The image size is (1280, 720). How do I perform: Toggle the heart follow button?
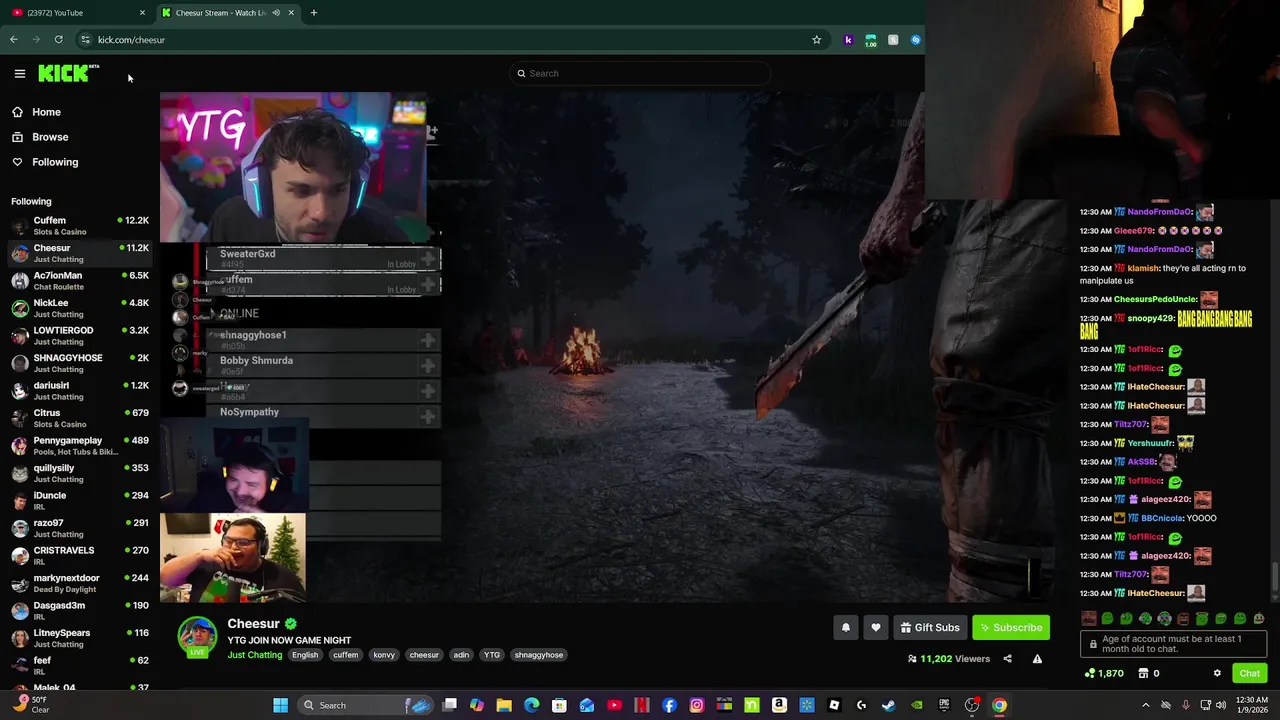coord(876,627)
